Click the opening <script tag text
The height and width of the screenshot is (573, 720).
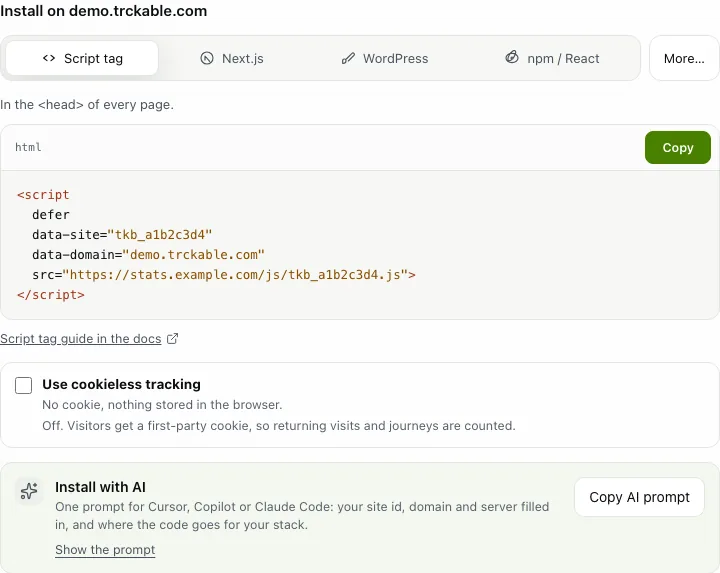43,195
